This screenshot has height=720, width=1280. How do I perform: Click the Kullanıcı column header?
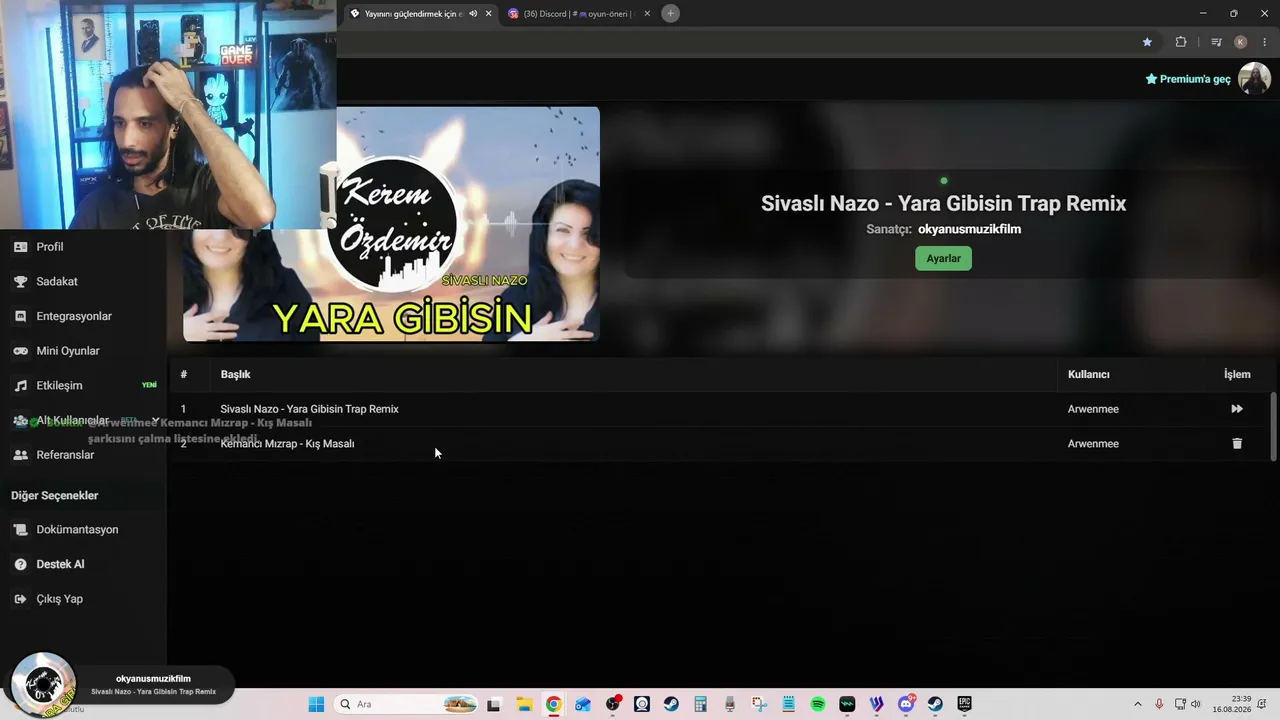pyautogui.click(x=1088, y=374)
